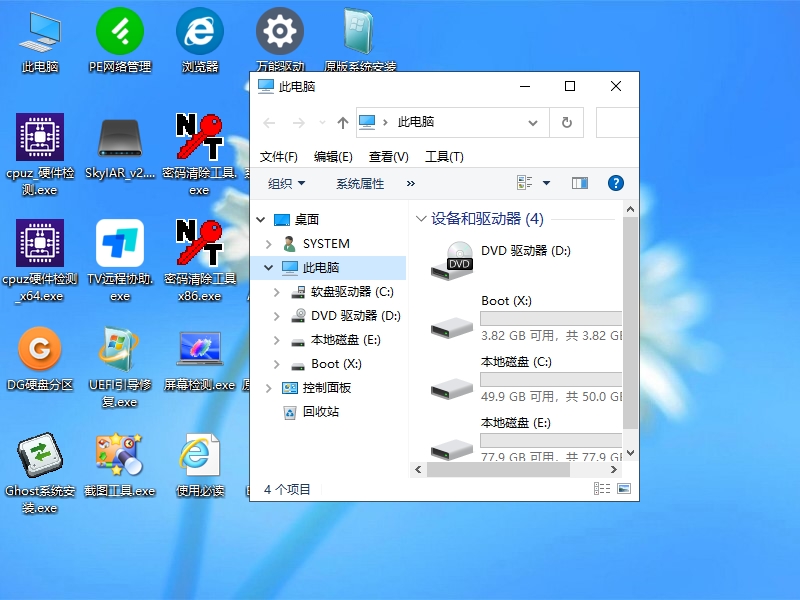Screen dimensions: 800x600
Task: Toggle the preview pane button
Action: pyautogui.click(x=580, y=183)
